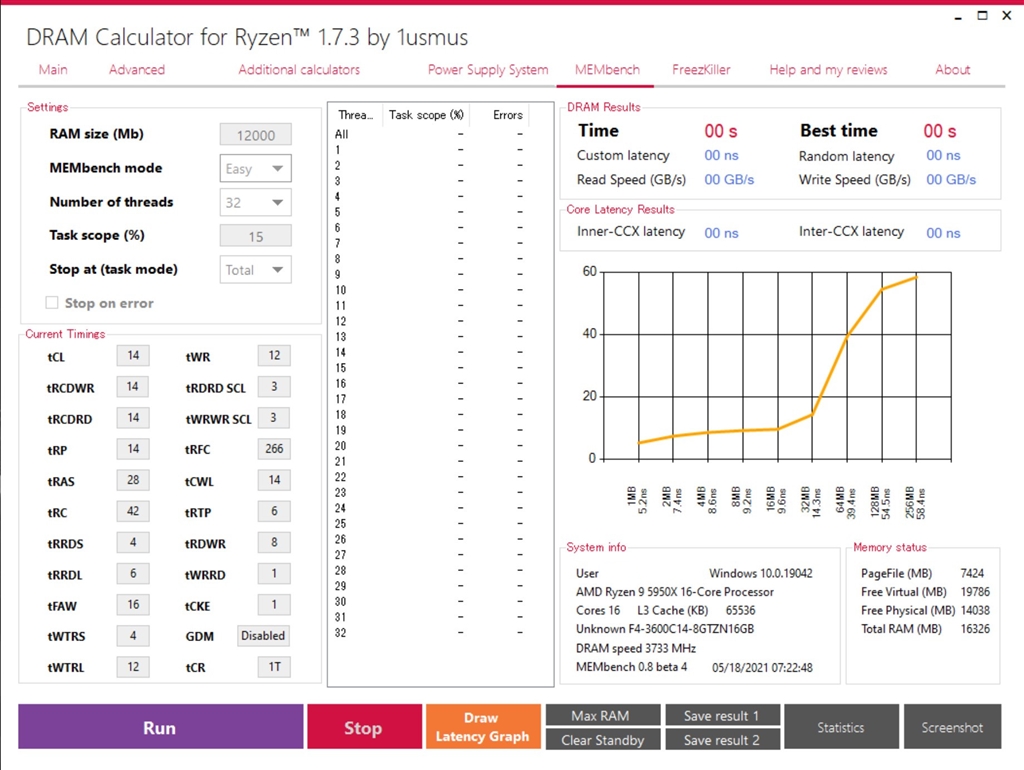Click the Time 00 s value
The width and height of the screenshot is (1024, 770).
720,131
